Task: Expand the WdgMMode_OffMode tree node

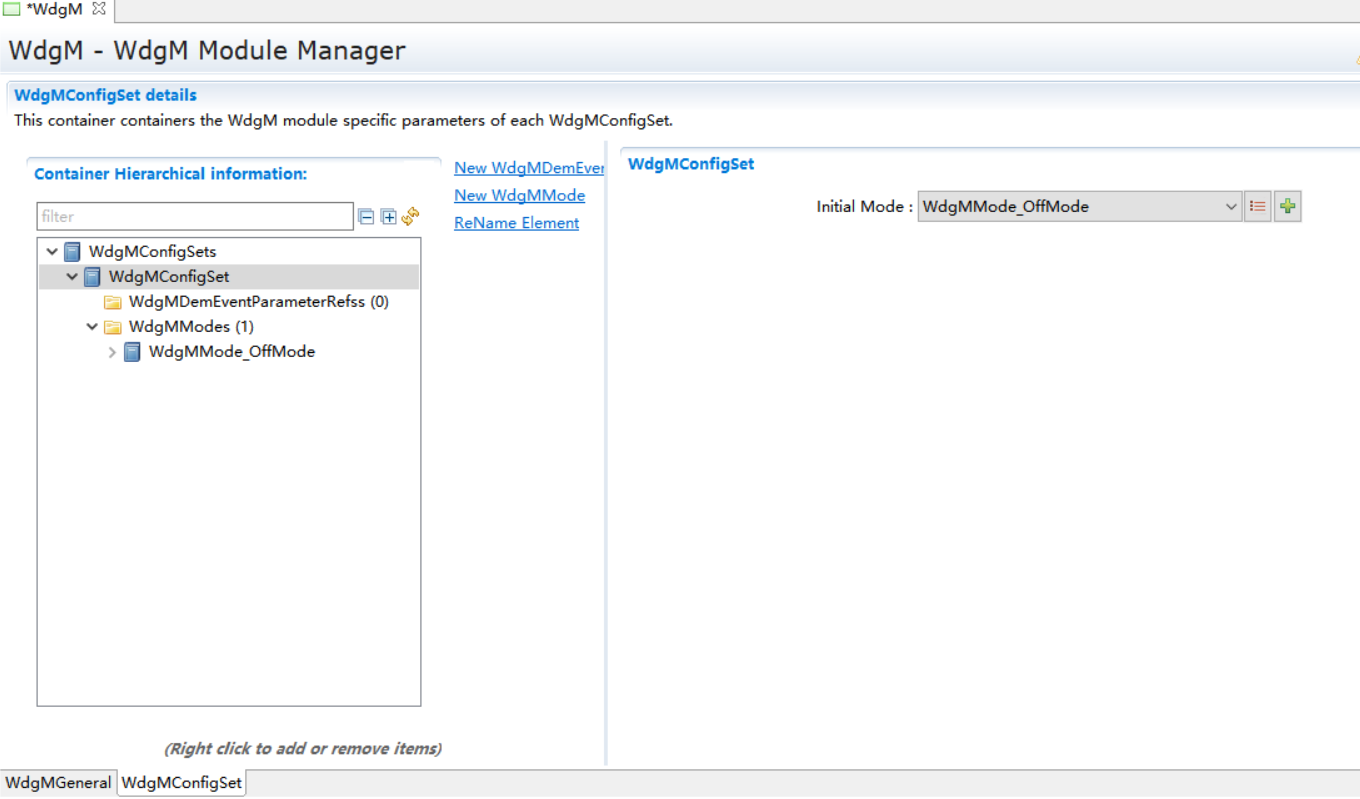Action: [x=112, y=352]
